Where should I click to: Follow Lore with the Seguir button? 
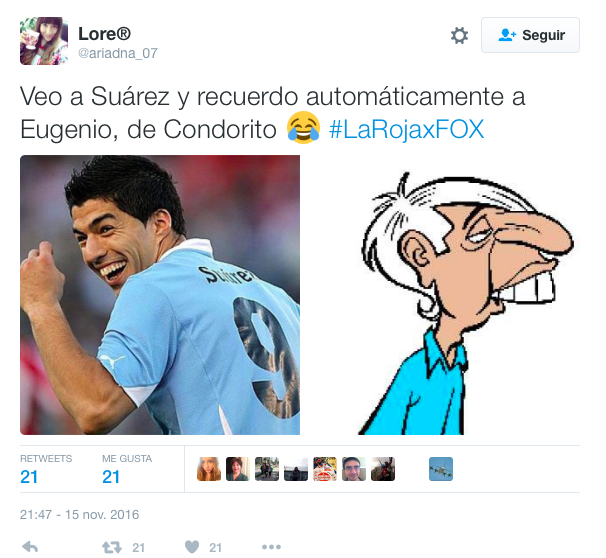530,35
